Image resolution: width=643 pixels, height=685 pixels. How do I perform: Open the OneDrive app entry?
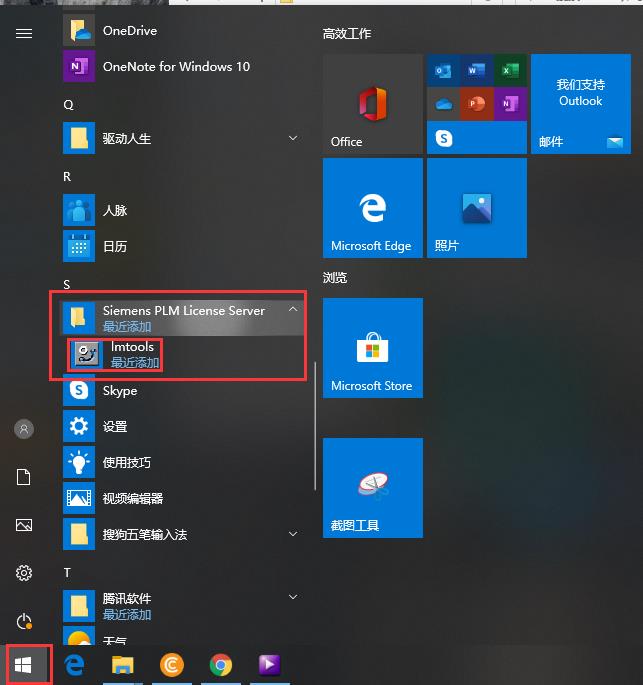(x=183, y=31)
